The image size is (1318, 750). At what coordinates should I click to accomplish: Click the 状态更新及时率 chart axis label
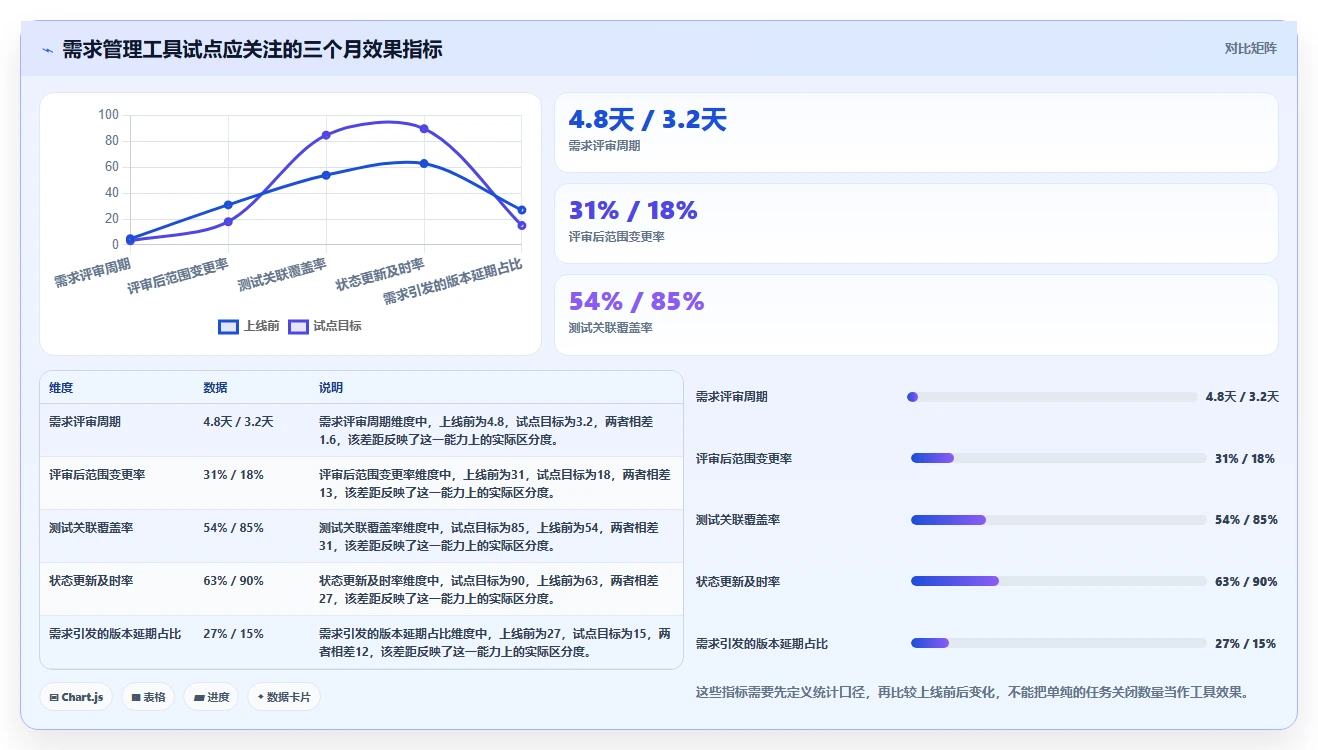[380, 274]
